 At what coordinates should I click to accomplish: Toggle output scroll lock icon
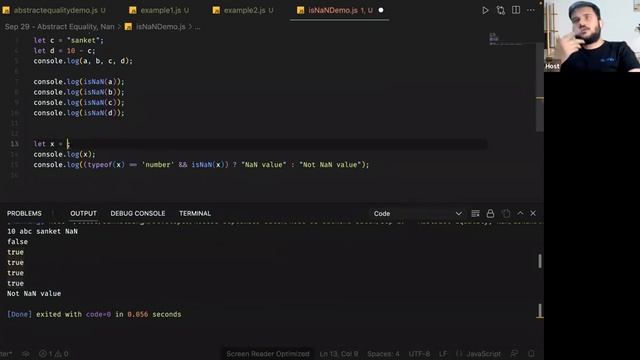(490, 213)
